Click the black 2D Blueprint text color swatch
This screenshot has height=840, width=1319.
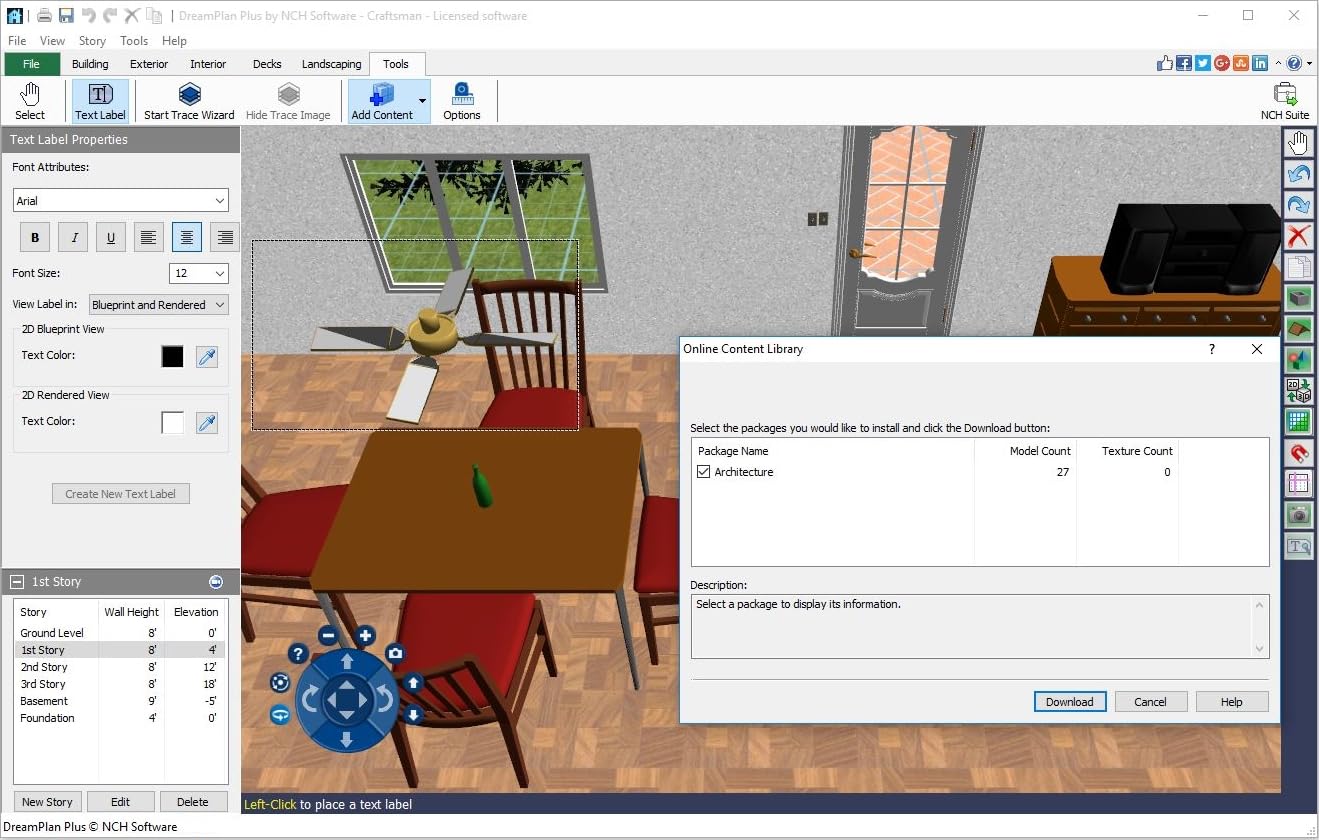[173, 356]
